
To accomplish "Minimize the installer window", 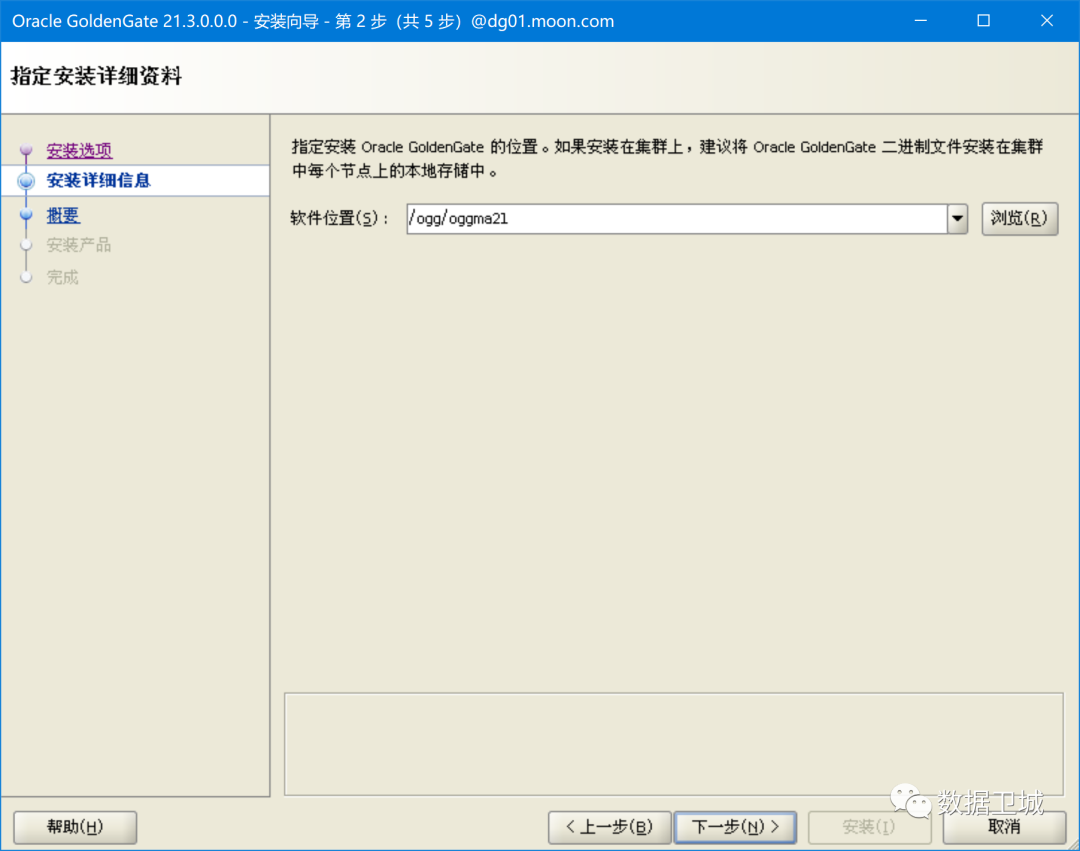I will pos(921,21).
